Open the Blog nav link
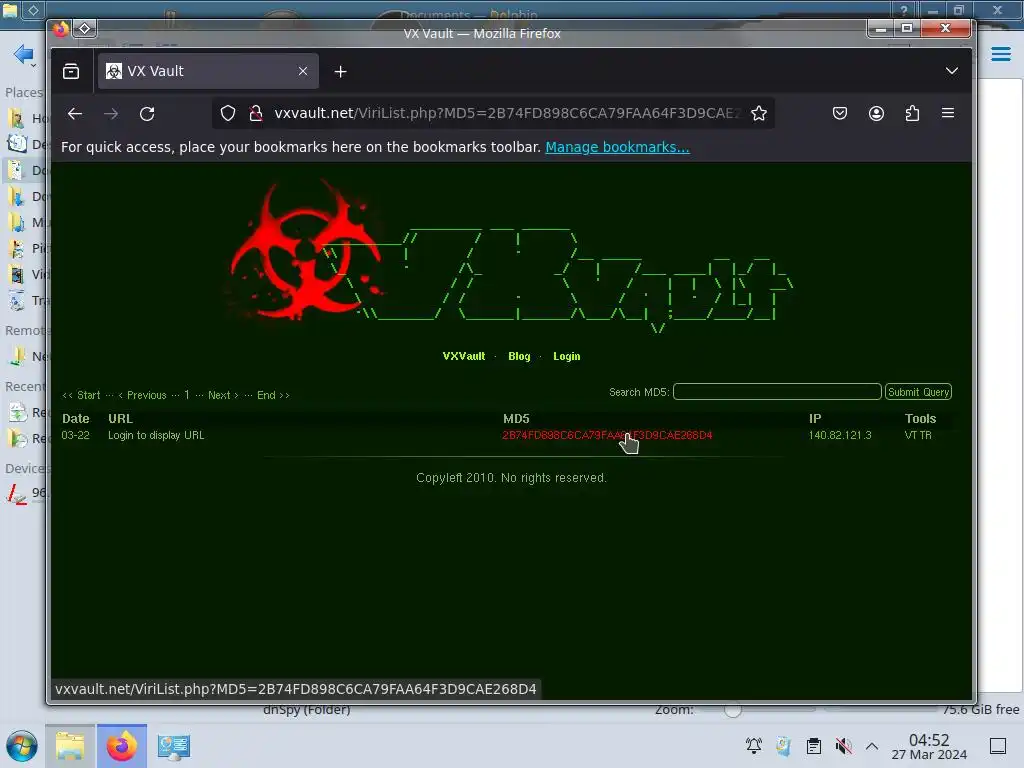This screenshot has height=768, width=1024. tap(519, 356)
